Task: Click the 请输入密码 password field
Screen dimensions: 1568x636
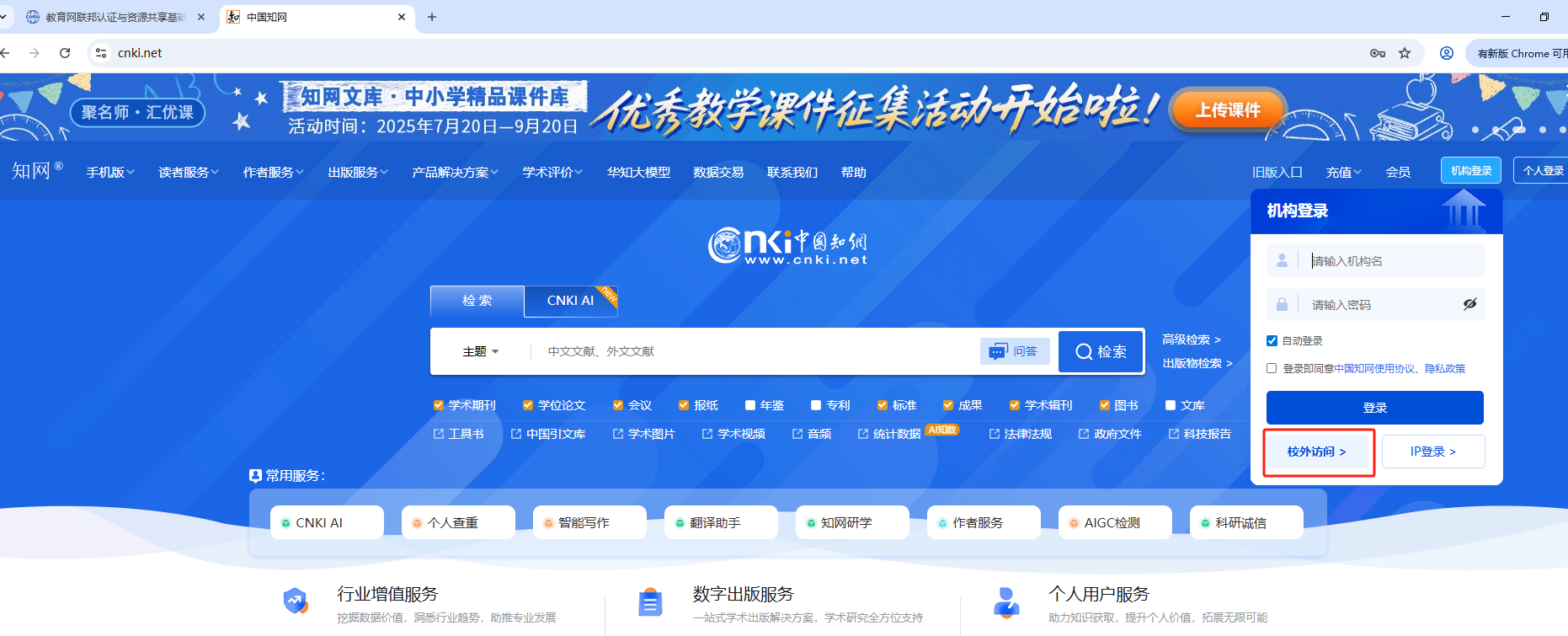Action: 1375,304
